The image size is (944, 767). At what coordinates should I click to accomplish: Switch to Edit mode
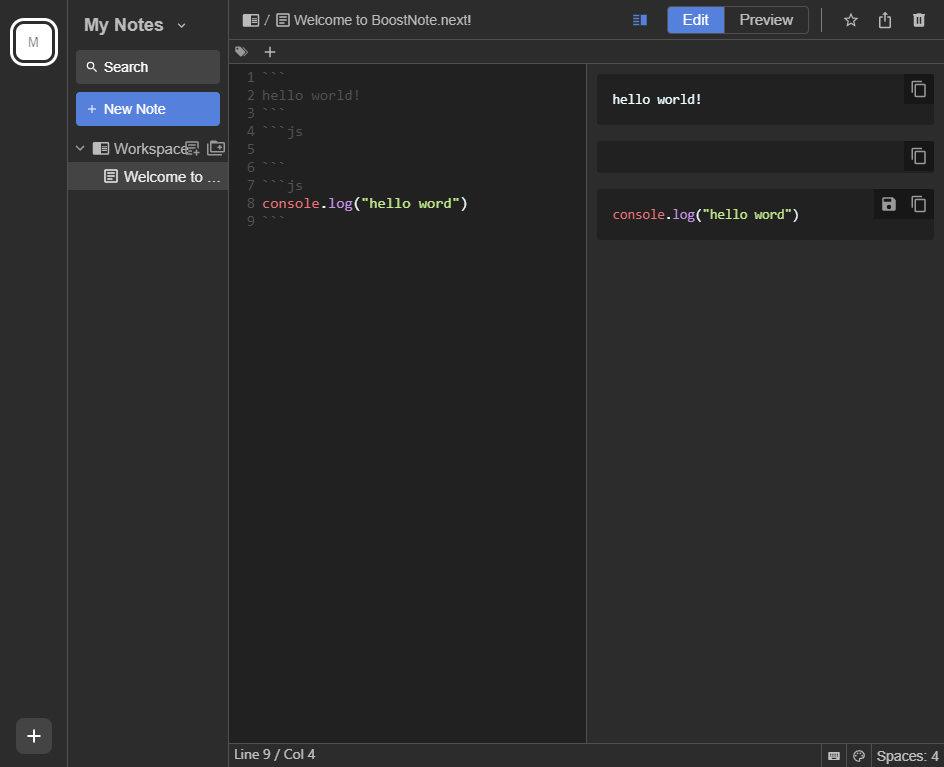pyautogui.click(x=695, y=20)
